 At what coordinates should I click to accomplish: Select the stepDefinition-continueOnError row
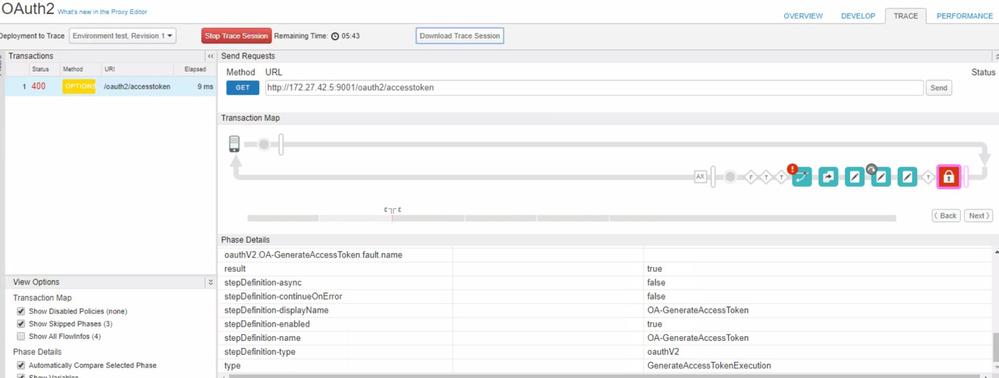pyautogui.click(x=605, y=296)
